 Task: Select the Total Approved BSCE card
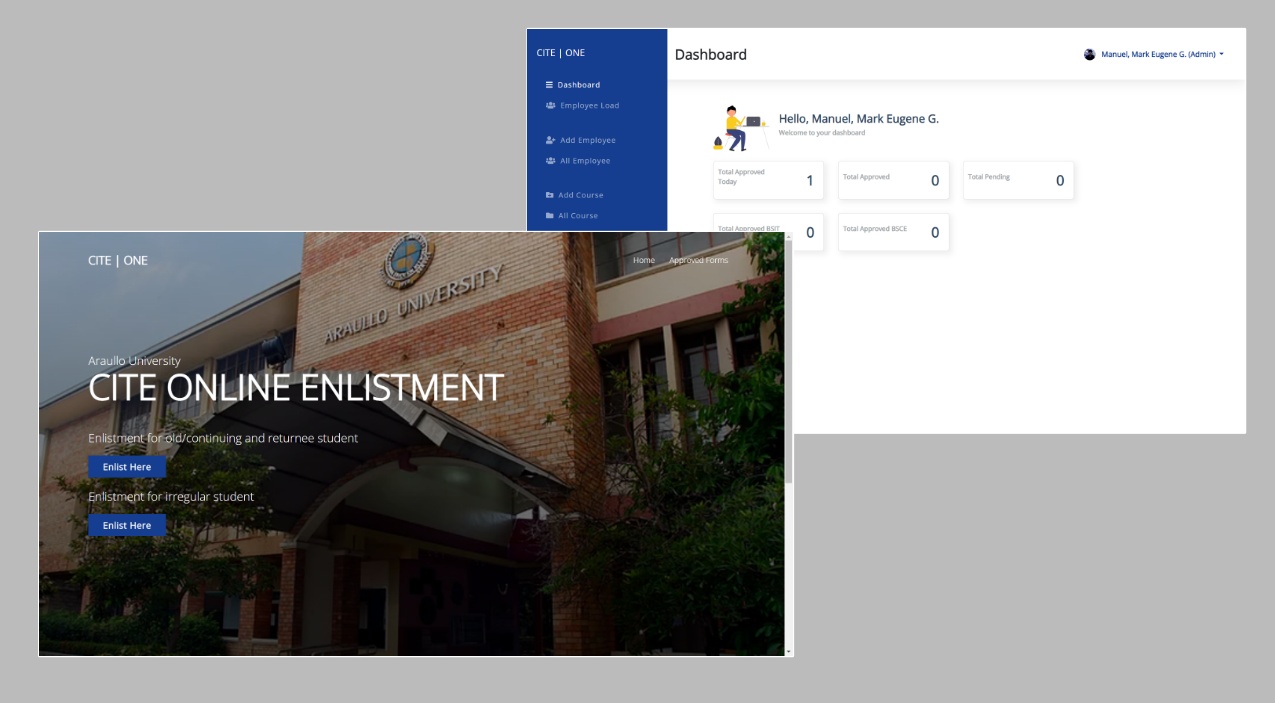893,232
